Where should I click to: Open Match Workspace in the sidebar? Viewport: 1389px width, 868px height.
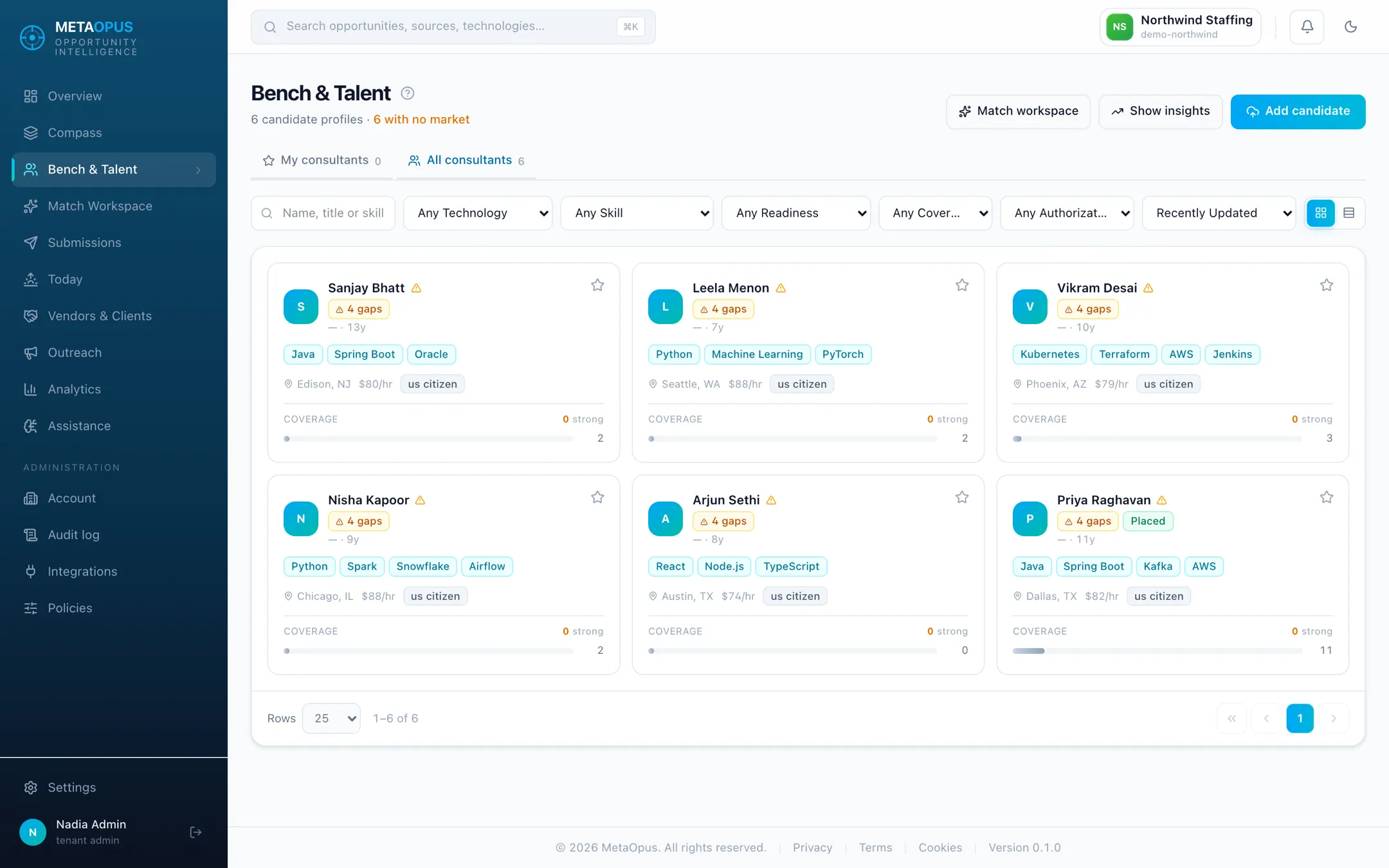pyautogui.click(x=114, y=206)
